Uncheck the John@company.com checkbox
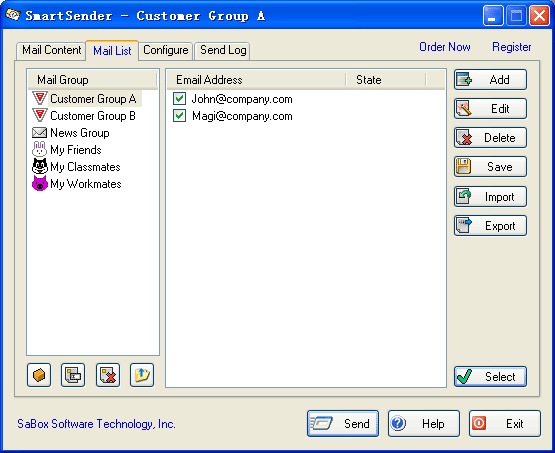The image size is (555, 453). [x=179, y=98]
